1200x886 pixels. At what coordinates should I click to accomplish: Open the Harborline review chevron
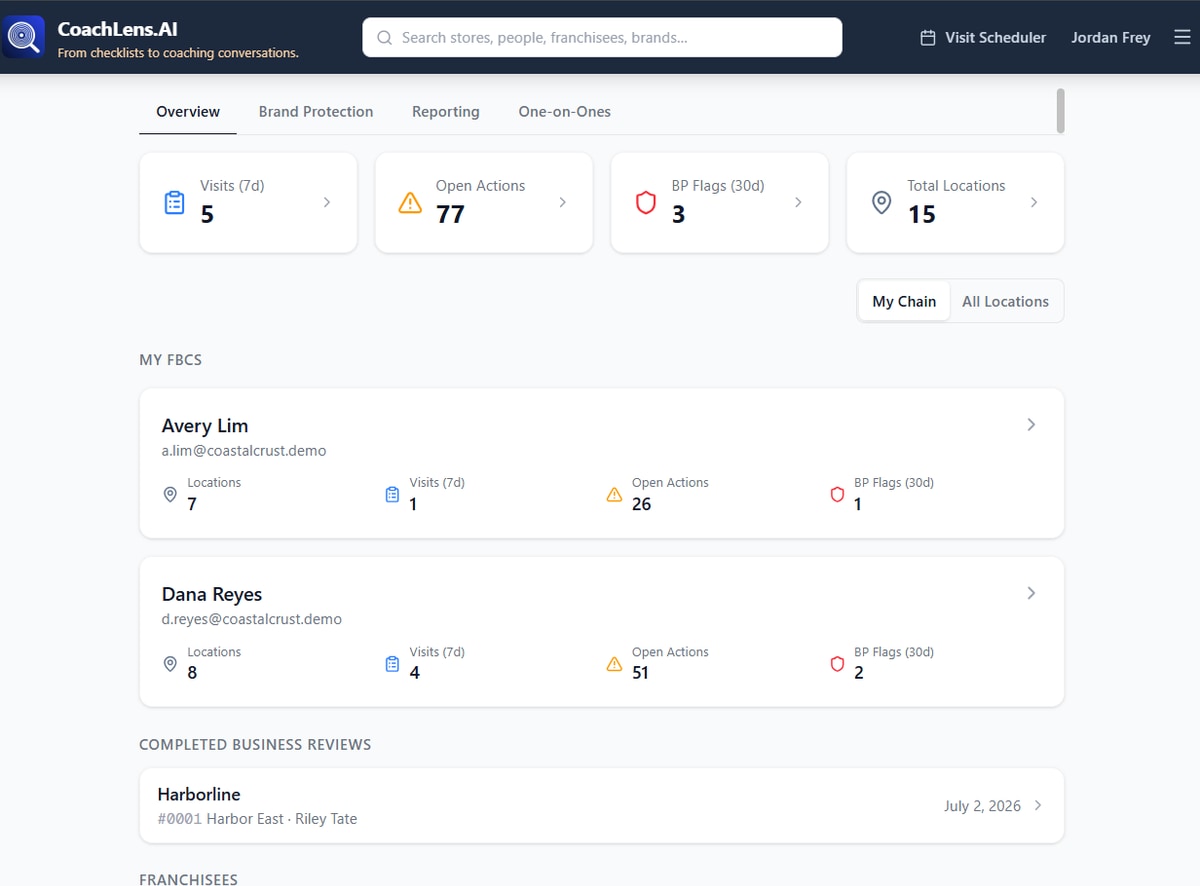(1038, 806)
